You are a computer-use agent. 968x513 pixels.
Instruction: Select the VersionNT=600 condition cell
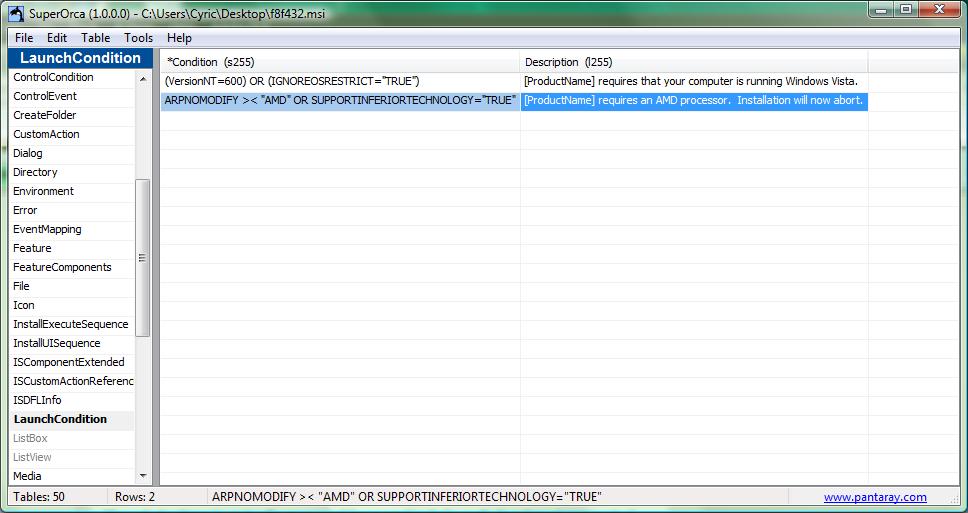[x=340, y=81]
